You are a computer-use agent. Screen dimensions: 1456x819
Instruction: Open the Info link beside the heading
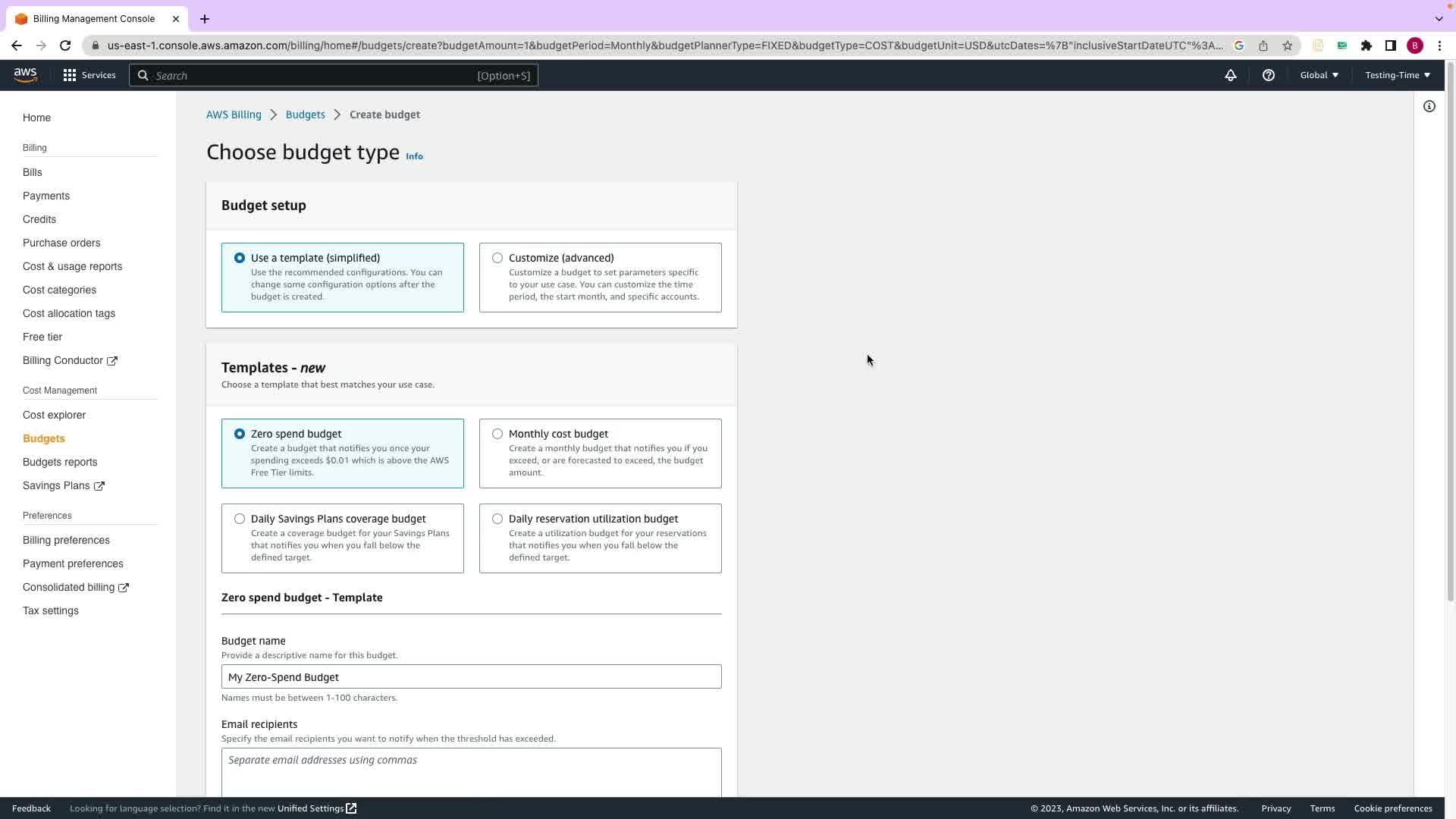pos(414,156)
